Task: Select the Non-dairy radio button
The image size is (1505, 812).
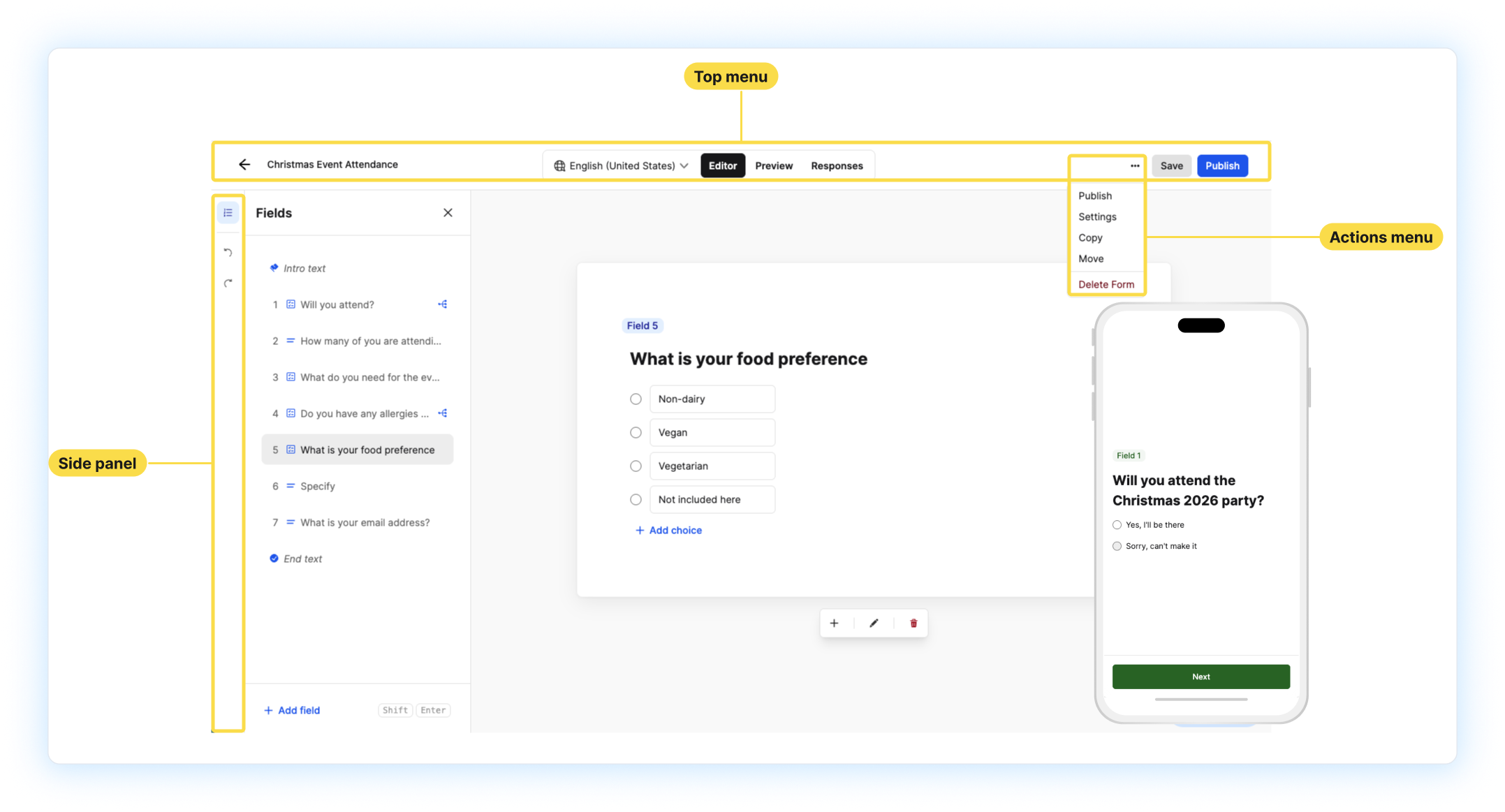Action: (636, 399)
